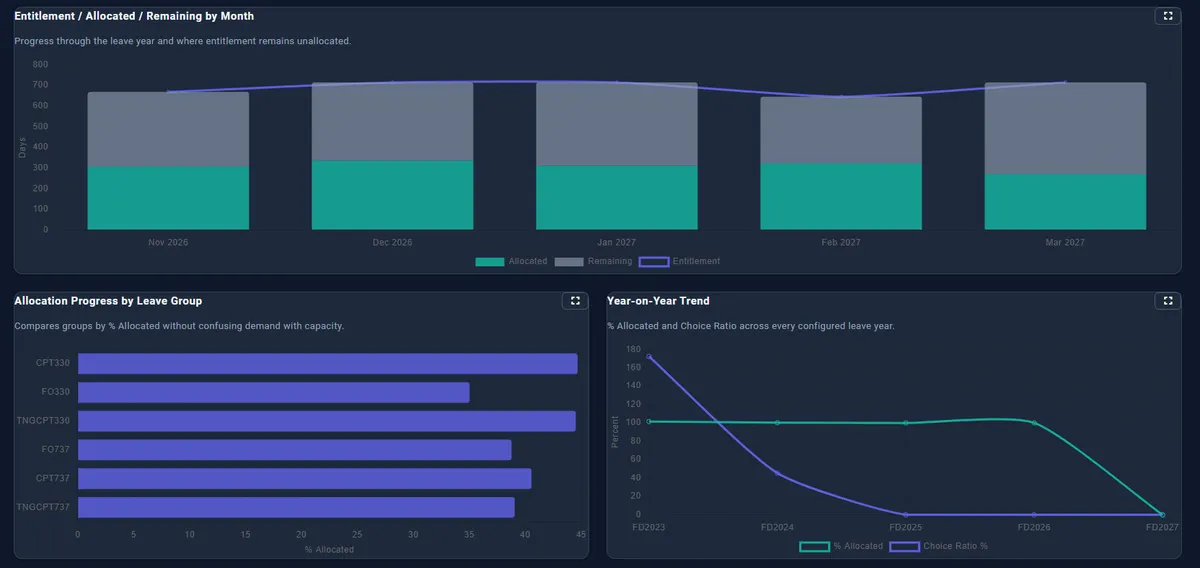The height and width of the screenshot is (568, 1200).
Task: Toggle the Allocated legend series
Action: pos(511,261)
